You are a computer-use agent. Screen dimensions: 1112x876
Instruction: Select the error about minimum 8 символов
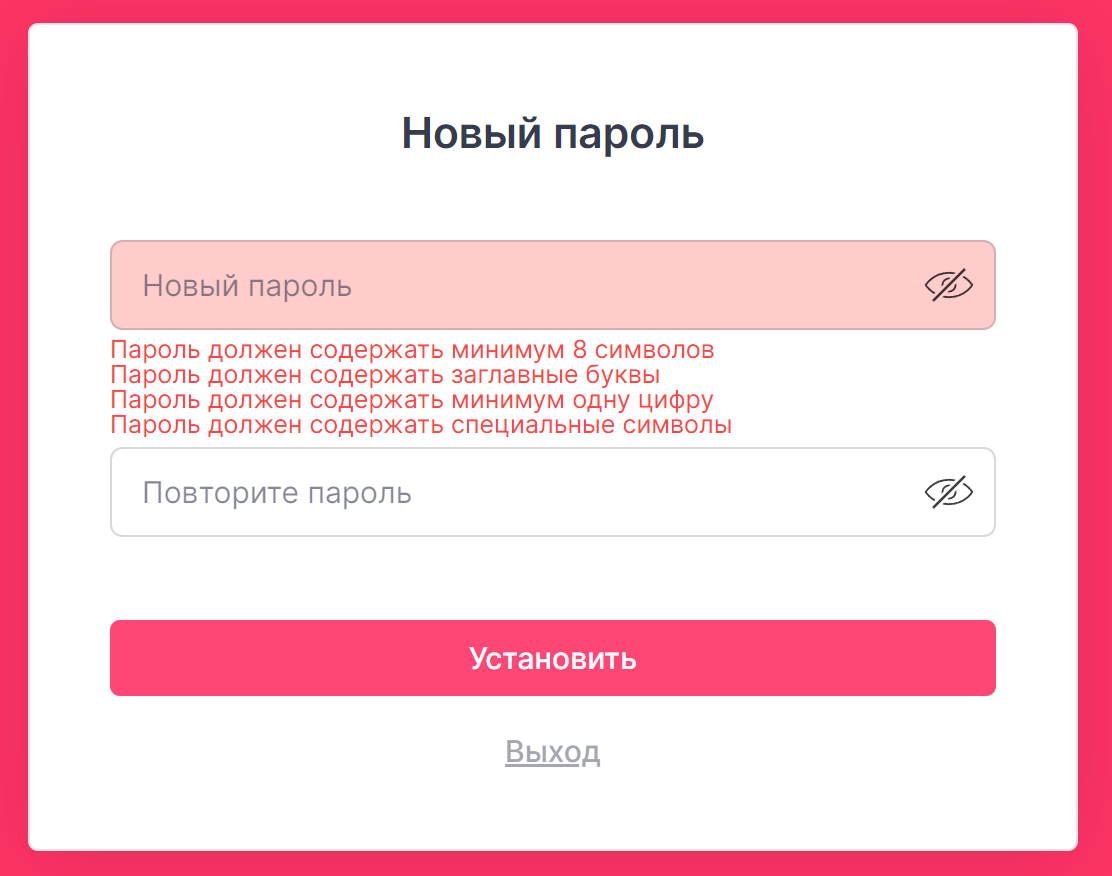coord(412,350)
